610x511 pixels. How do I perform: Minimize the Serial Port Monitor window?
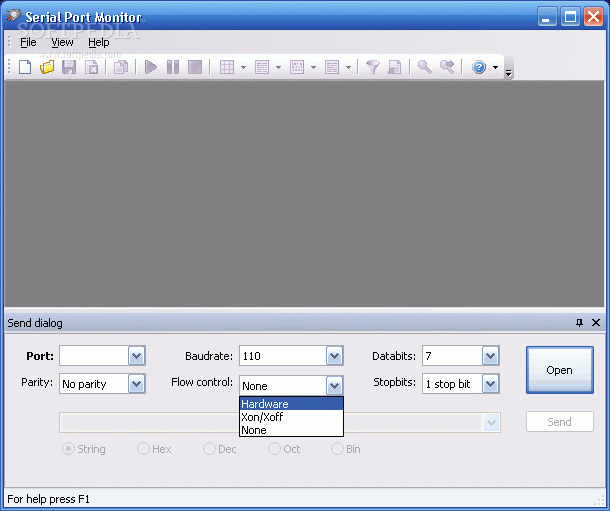[547, 17]
